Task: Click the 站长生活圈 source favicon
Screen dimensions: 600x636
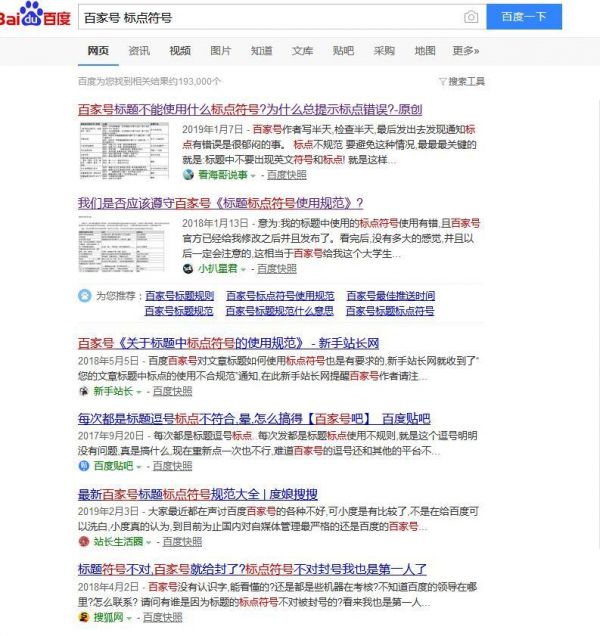Action: pyautogui.click(x=84, y=542)
